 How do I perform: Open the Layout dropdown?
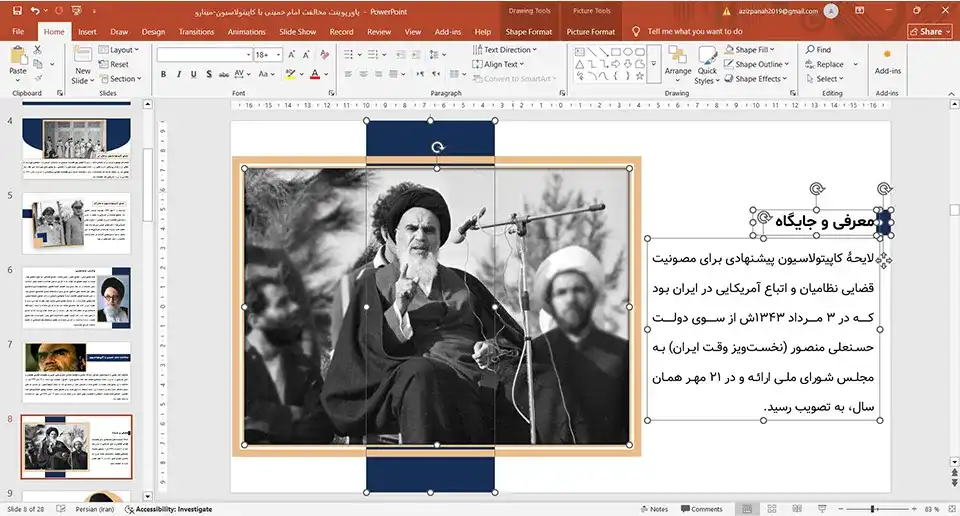pyautogui.click(x=119, y=50)
